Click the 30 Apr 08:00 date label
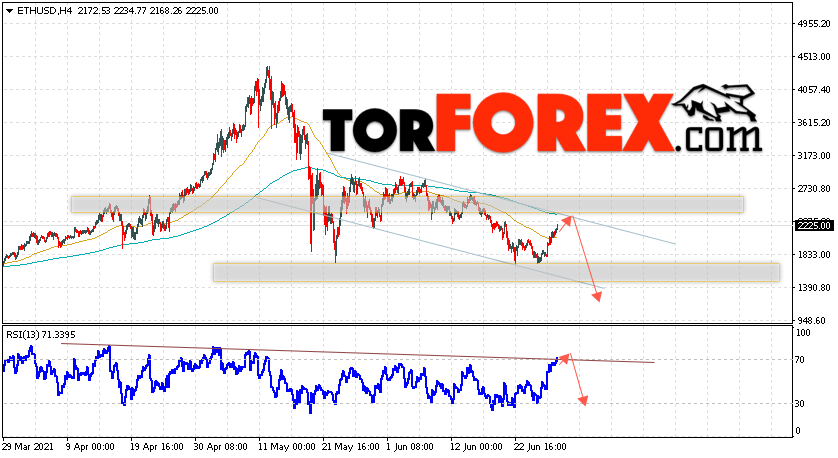The width and height of the screenshot is (838, 458). 220,447
